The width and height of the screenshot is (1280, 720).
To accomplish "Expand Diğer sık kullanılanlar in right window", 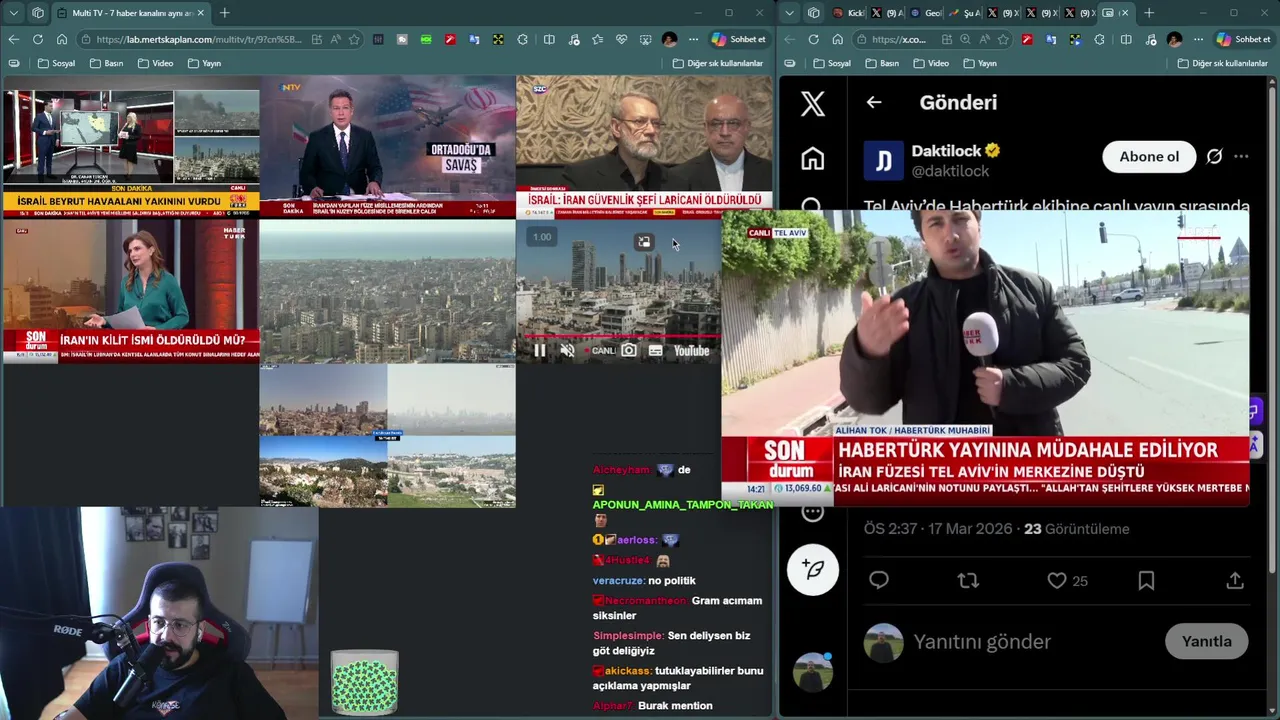I will pyautogui.click(x=1222, y=63).
